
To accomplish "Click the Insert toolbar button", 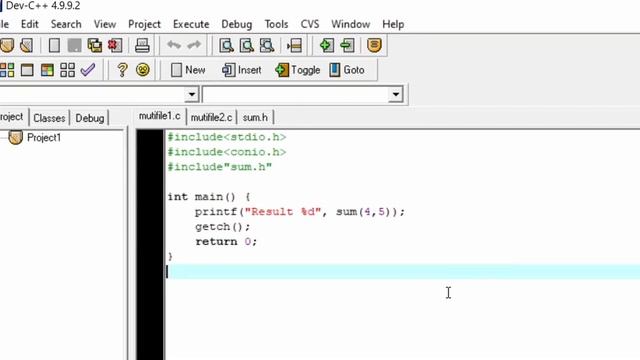I will [242, 70].
